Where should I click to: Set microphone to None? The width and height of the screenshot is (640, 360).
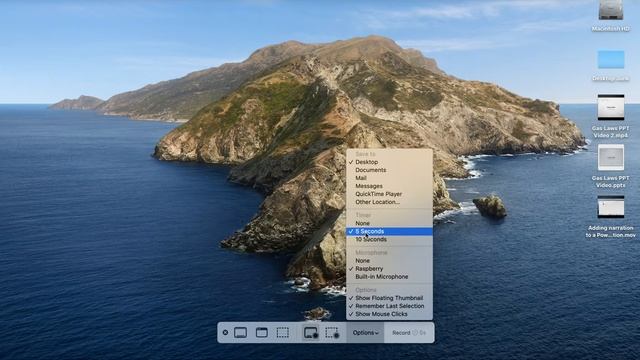point(389,261)
